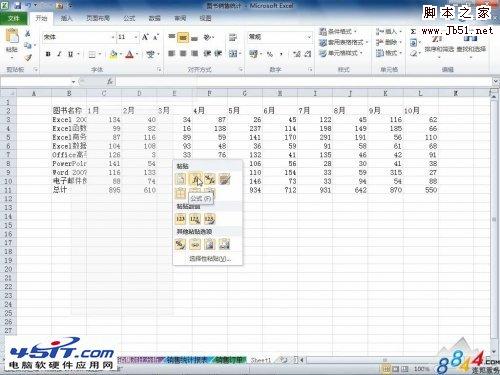This screenshot has width=500, height=375.
Task: Open 套用表格格式 table format dropdown
Action: pos(344,42)
